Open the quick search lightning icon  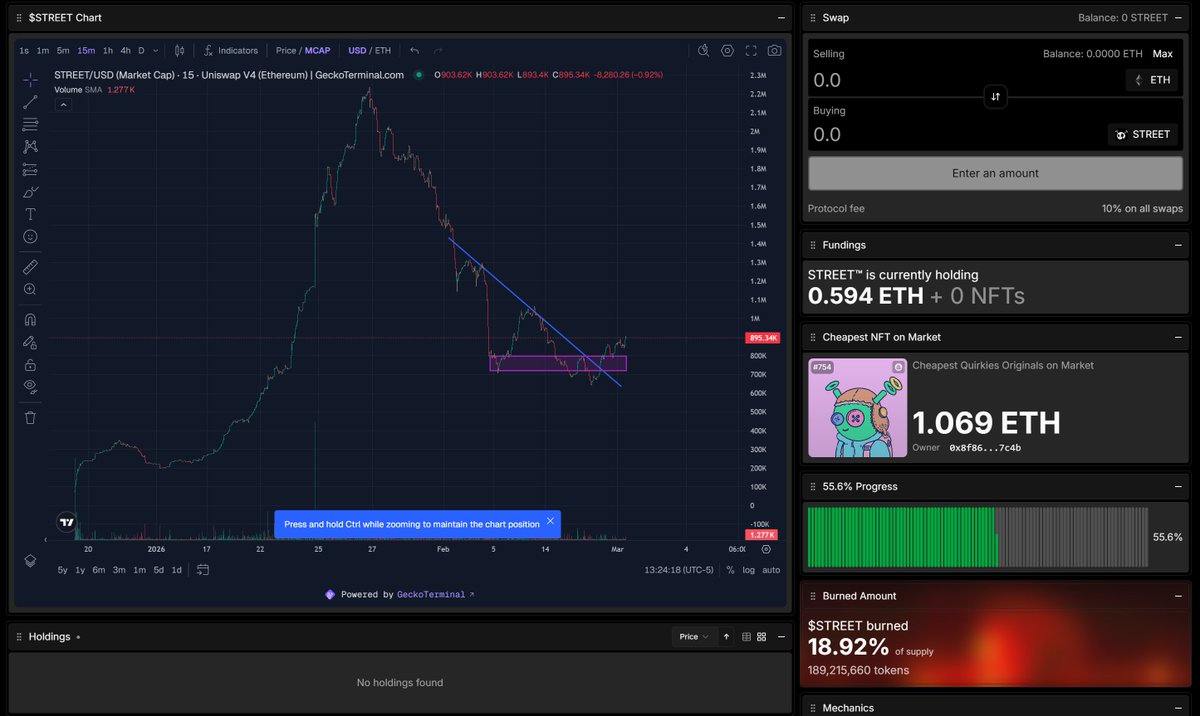[703, 50]
